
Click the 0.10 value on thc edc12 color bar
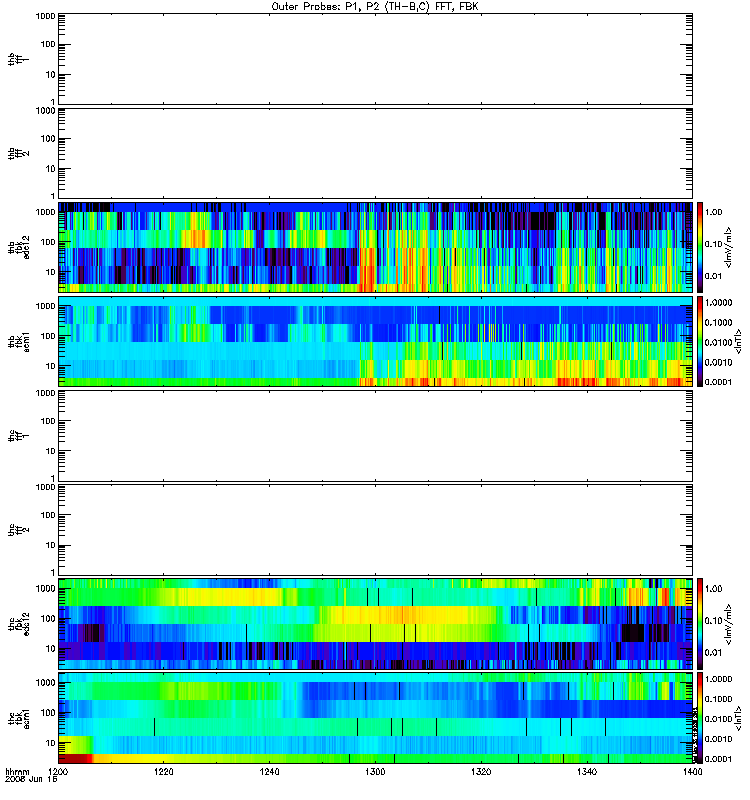pos(713,620)
